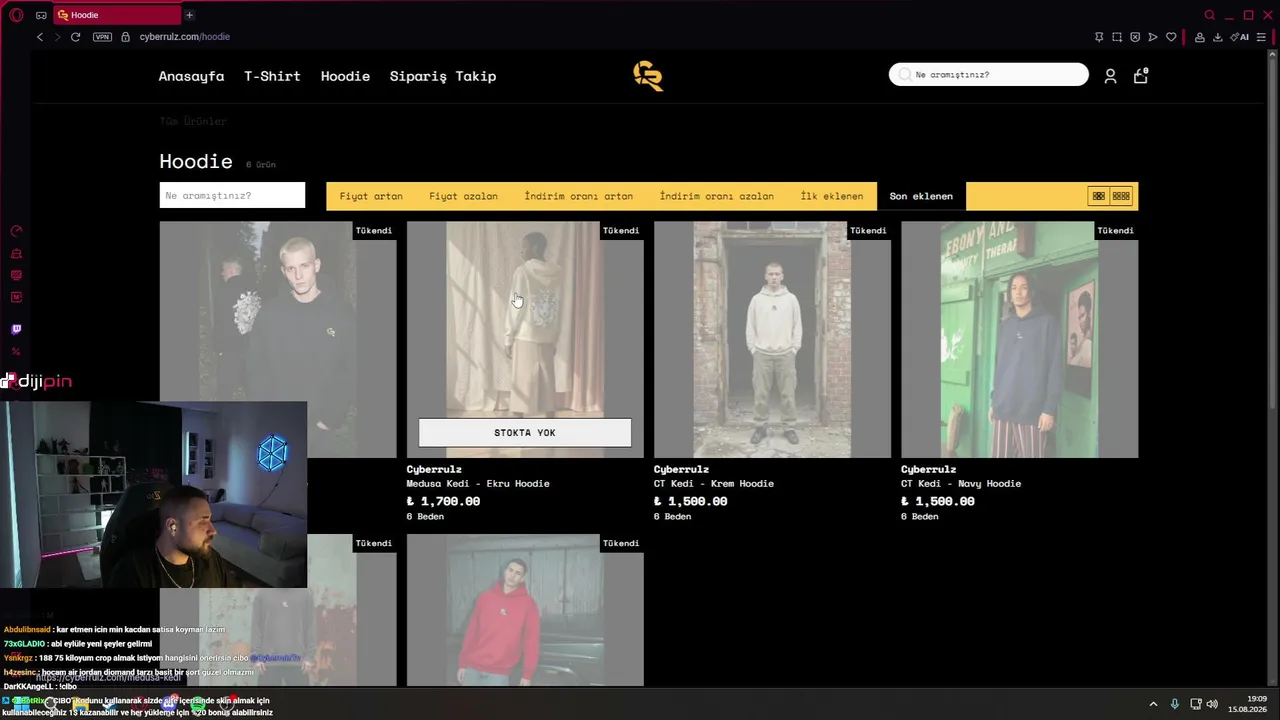This screenshot has width=1280, height=720.
Task: Open the browser profile icon
Action: 1199,37
